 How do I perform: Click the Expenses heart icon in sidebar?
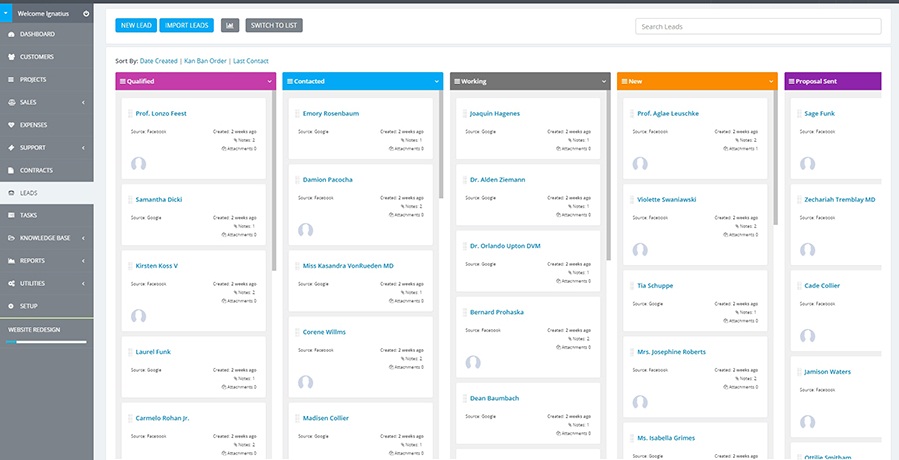click(12, 125)
